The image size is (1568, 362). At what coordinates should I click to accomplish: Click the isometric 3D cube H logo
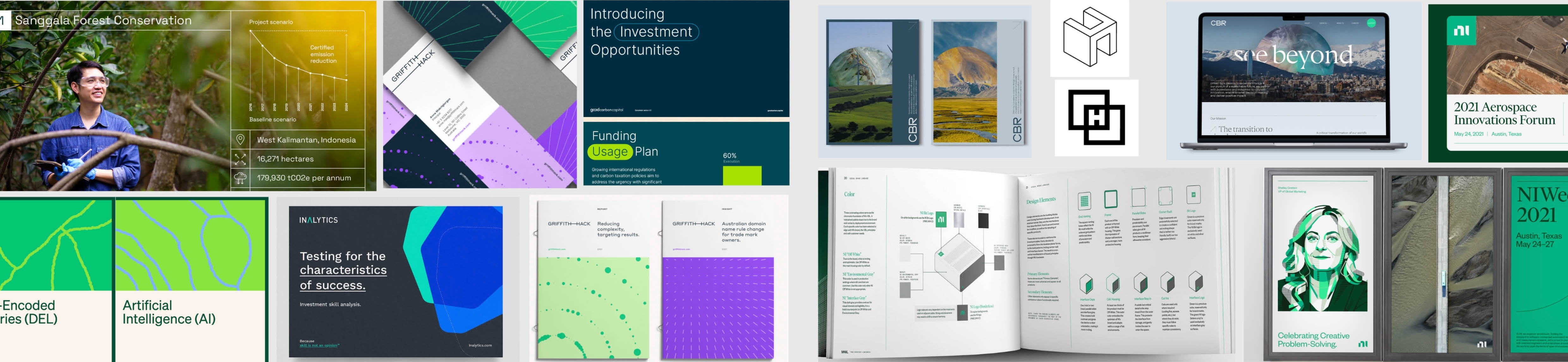point(1089,36)
